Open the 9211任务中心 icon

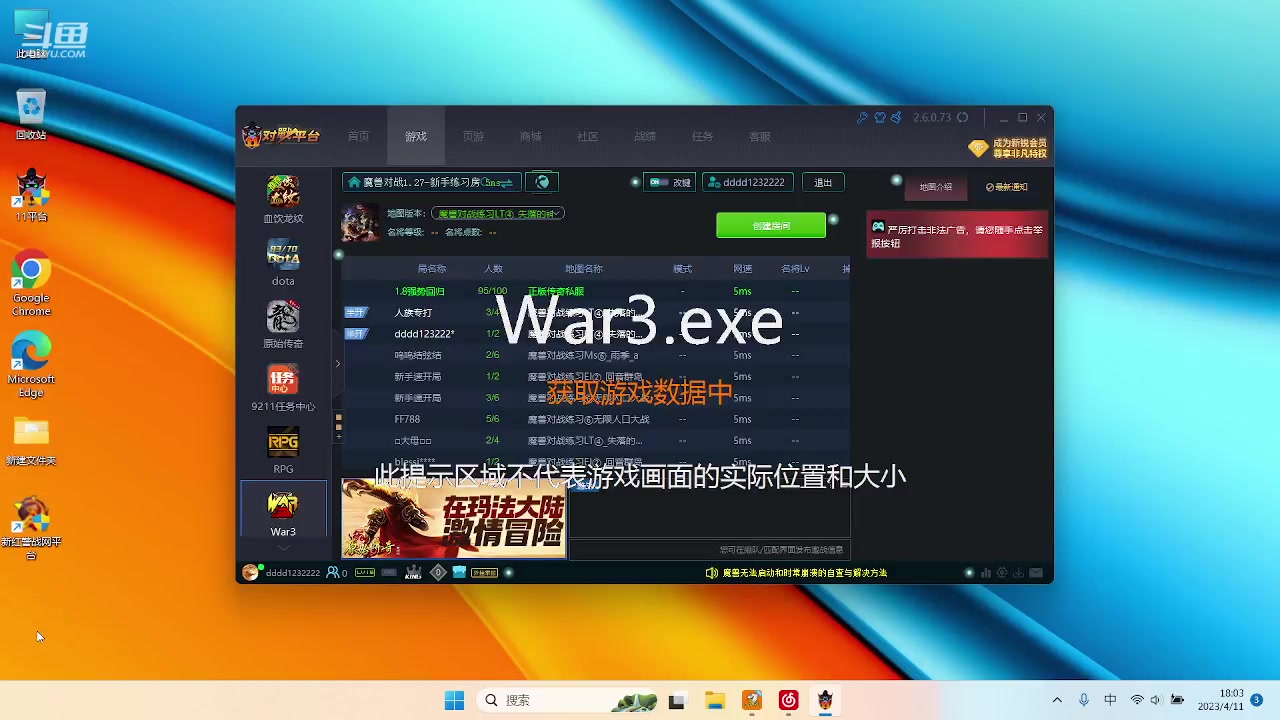pyautogui.click(x=283, y=388)
